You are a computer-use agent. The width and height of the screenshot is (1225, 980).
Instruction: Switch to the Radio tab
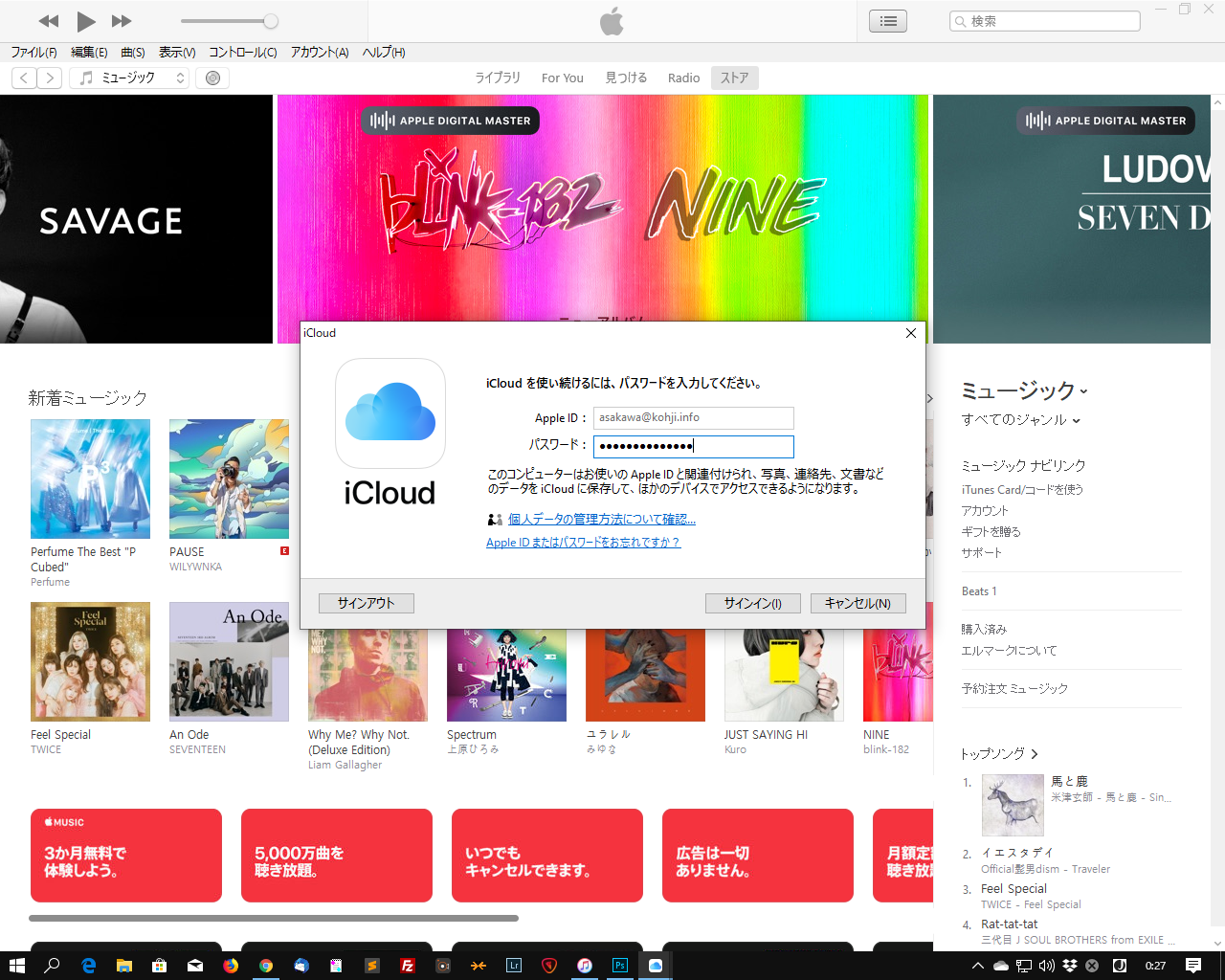coord(684,78)
